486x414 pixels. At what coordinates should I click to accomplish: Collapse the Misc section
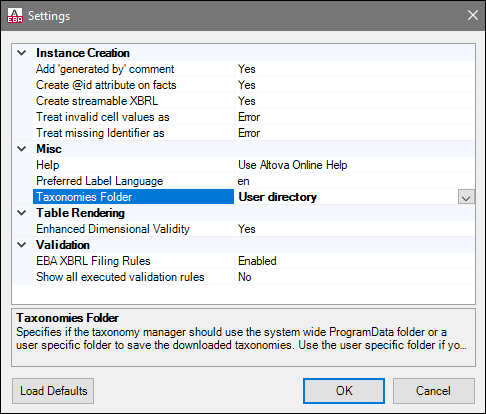pos(22,149)
